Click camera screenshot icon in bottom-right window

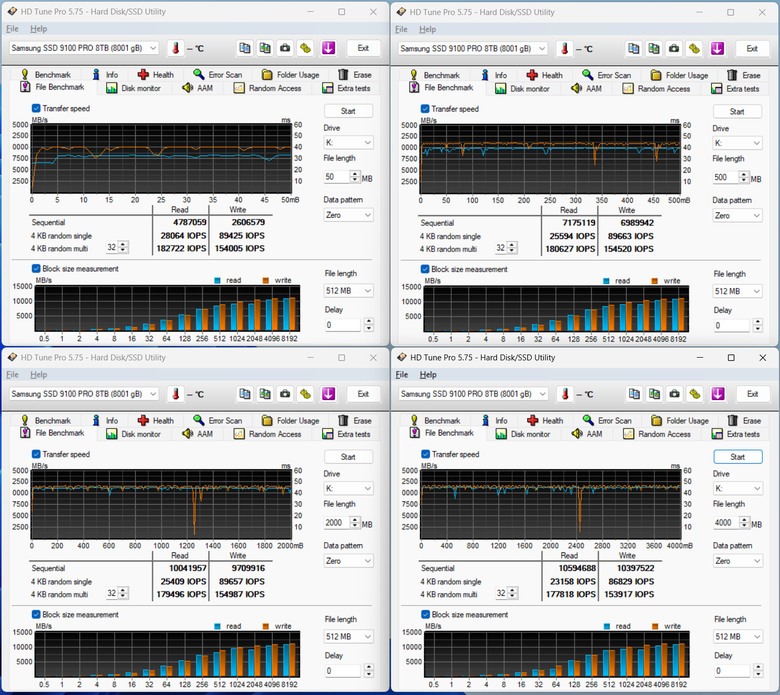click(x=675, y=394)
